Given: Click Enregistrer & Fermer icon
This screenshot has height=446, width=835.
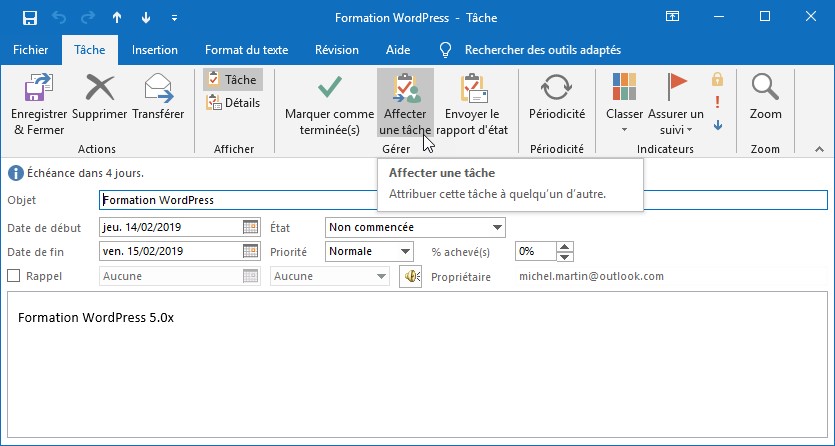Looking at the screenshot, I should (38, 105).
